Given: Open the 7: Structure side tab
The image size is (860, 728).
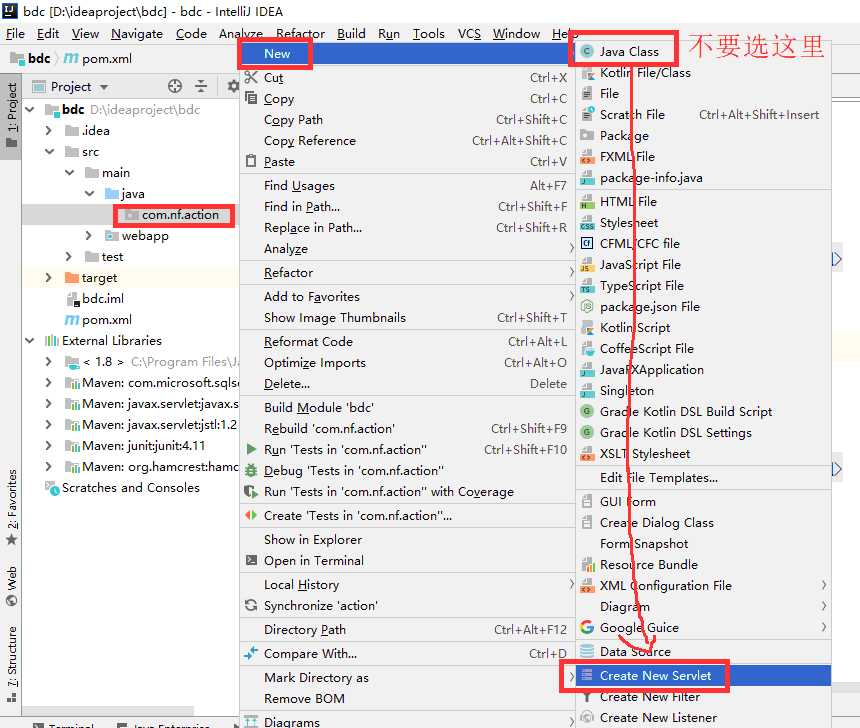Looking at the screenshot, I should click(11, 664).
